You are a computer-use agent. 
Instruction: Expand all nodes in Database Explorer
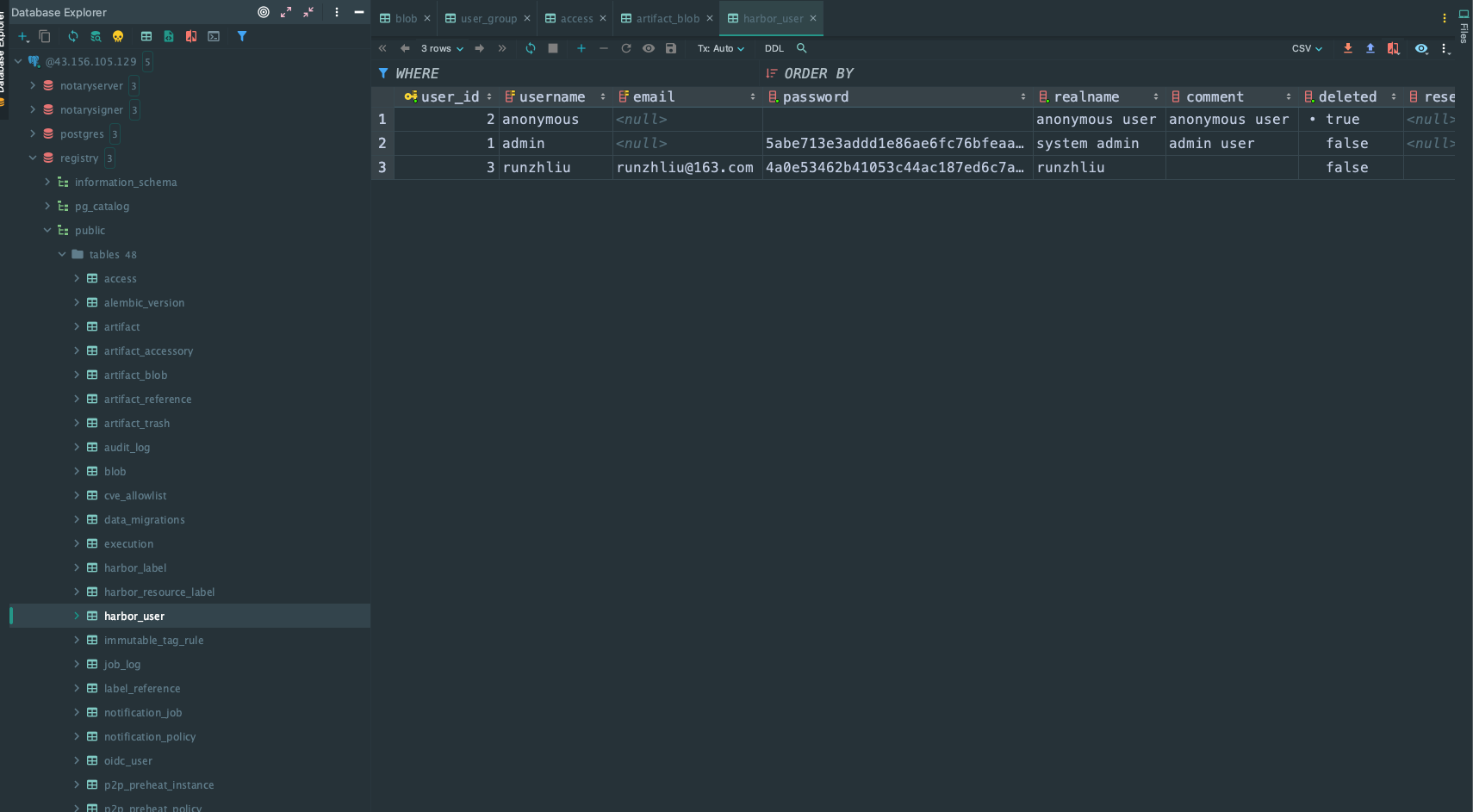(x=286, y=12)
